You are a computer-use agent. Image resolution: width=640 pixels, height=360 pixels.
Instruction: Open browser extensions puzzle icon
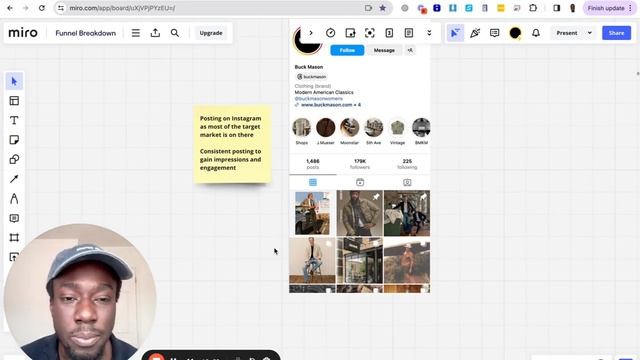[533, 8]
